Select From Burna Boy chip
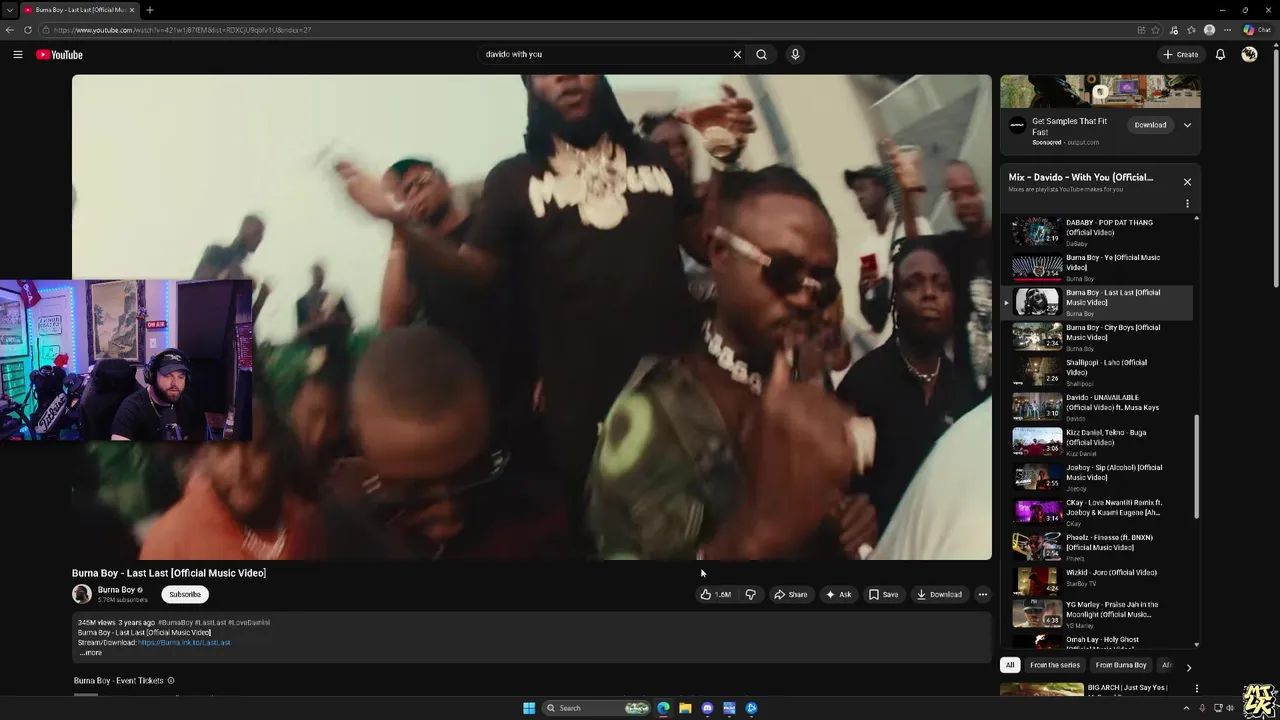 point(1121,665)
